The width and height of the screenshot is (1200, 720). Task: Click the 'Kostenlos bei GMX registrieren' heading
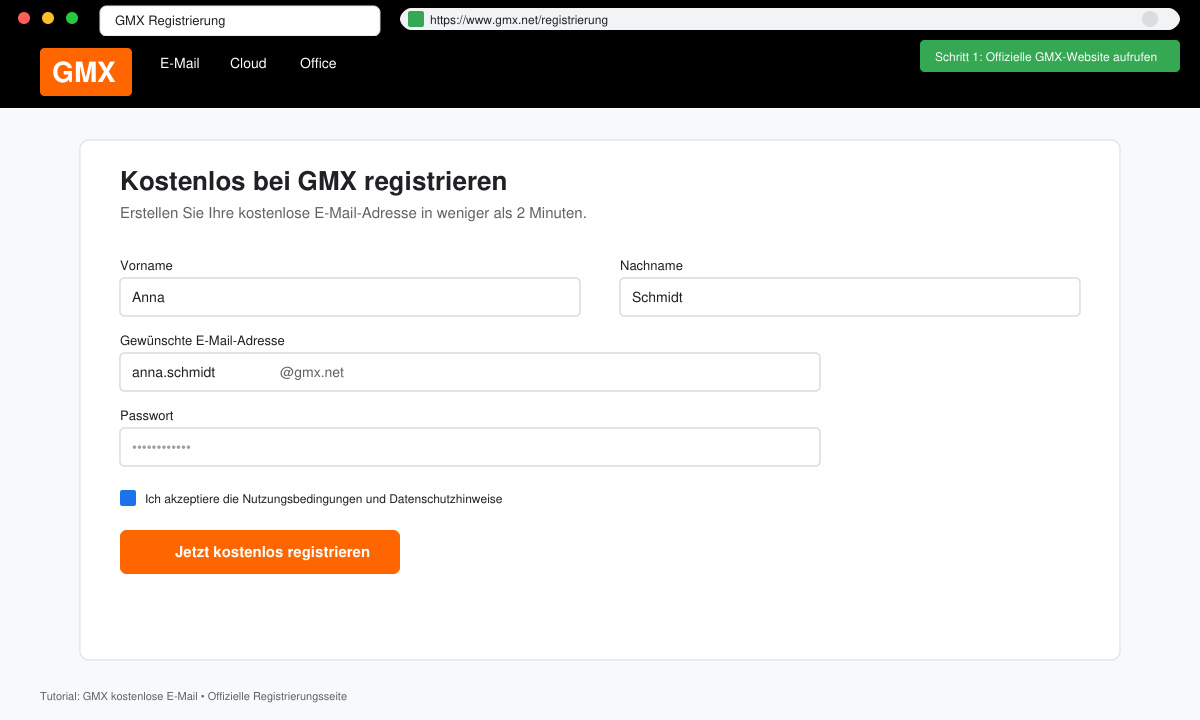coord(313,181)
